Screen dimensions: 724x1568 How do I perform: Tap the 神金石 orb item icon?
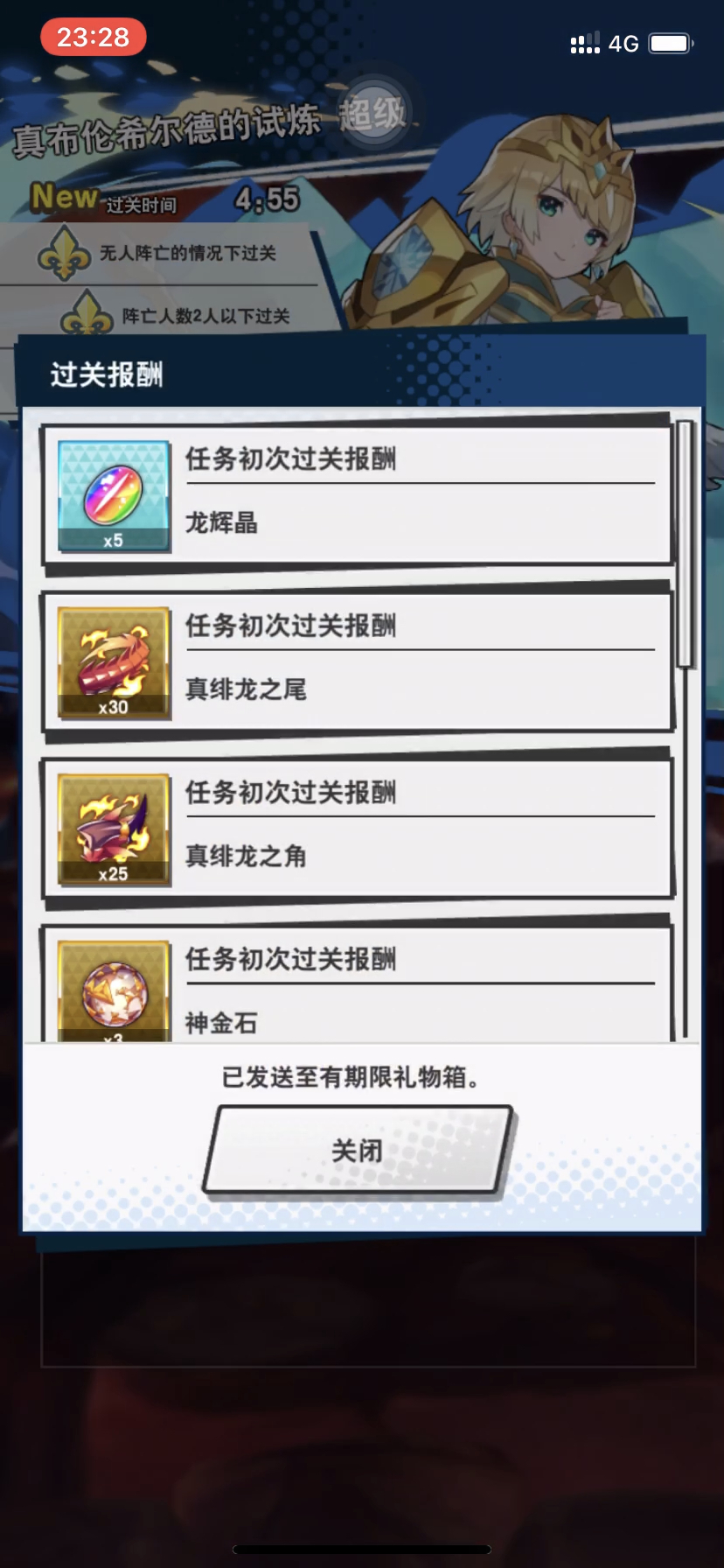(114, 990)
